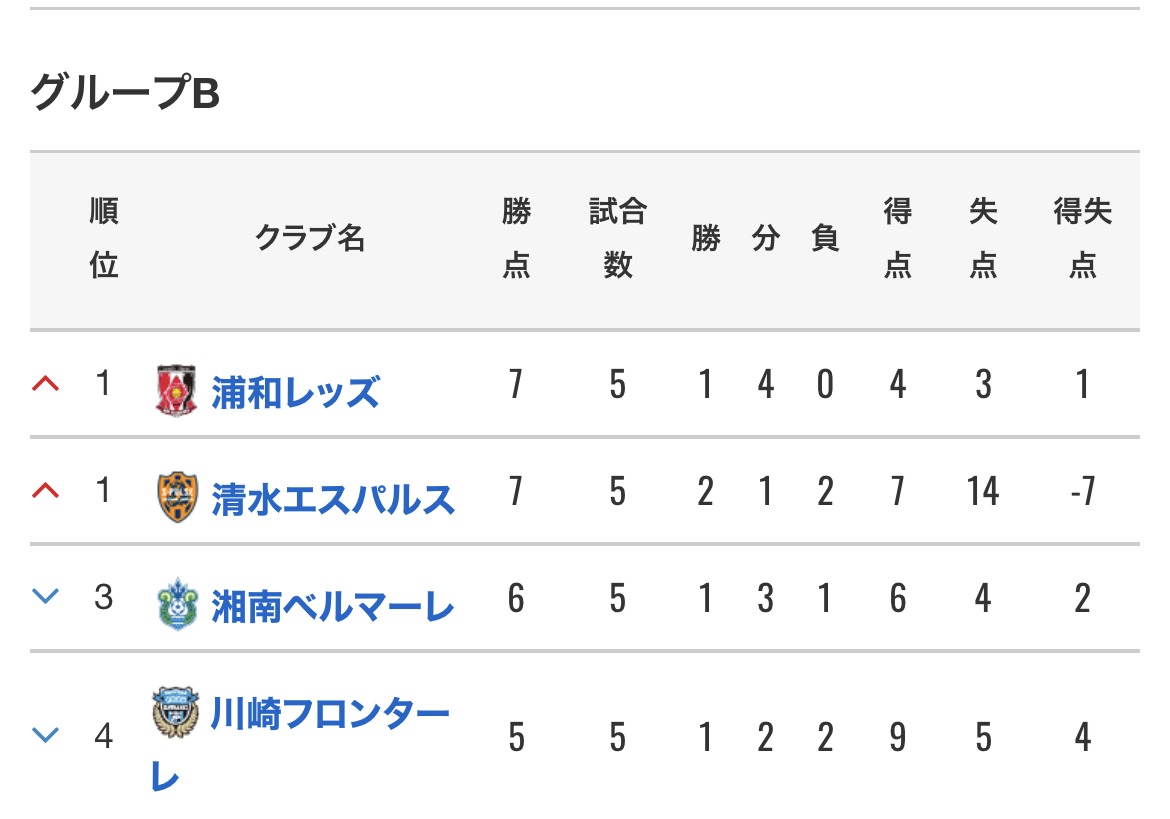Click red up arrow beside 浦和レッズ
Screen dimensions: 1170x819
point(46,384)
